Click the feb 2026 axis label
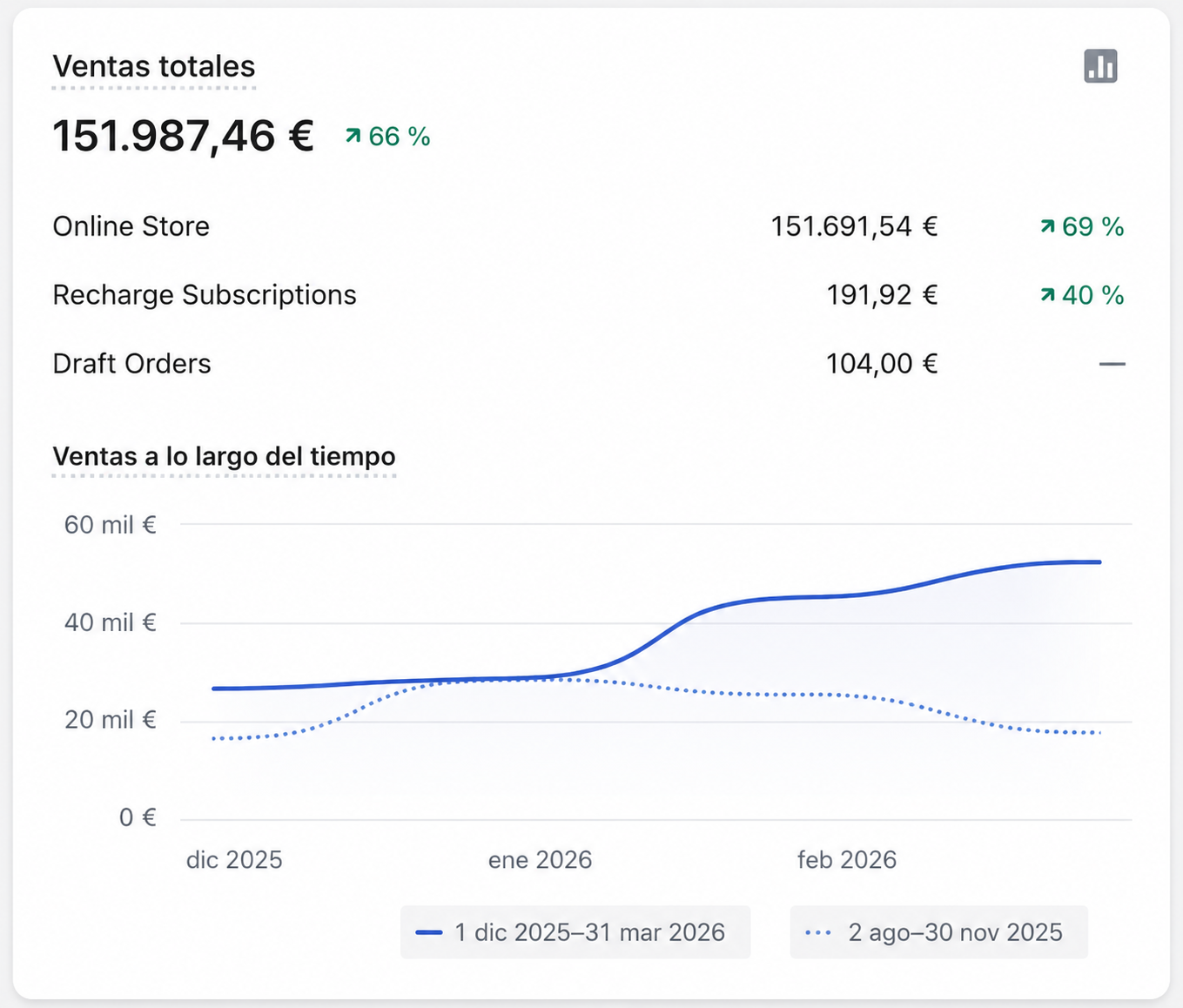Viewport: 1183px width, 1008px height. [847, 860]
